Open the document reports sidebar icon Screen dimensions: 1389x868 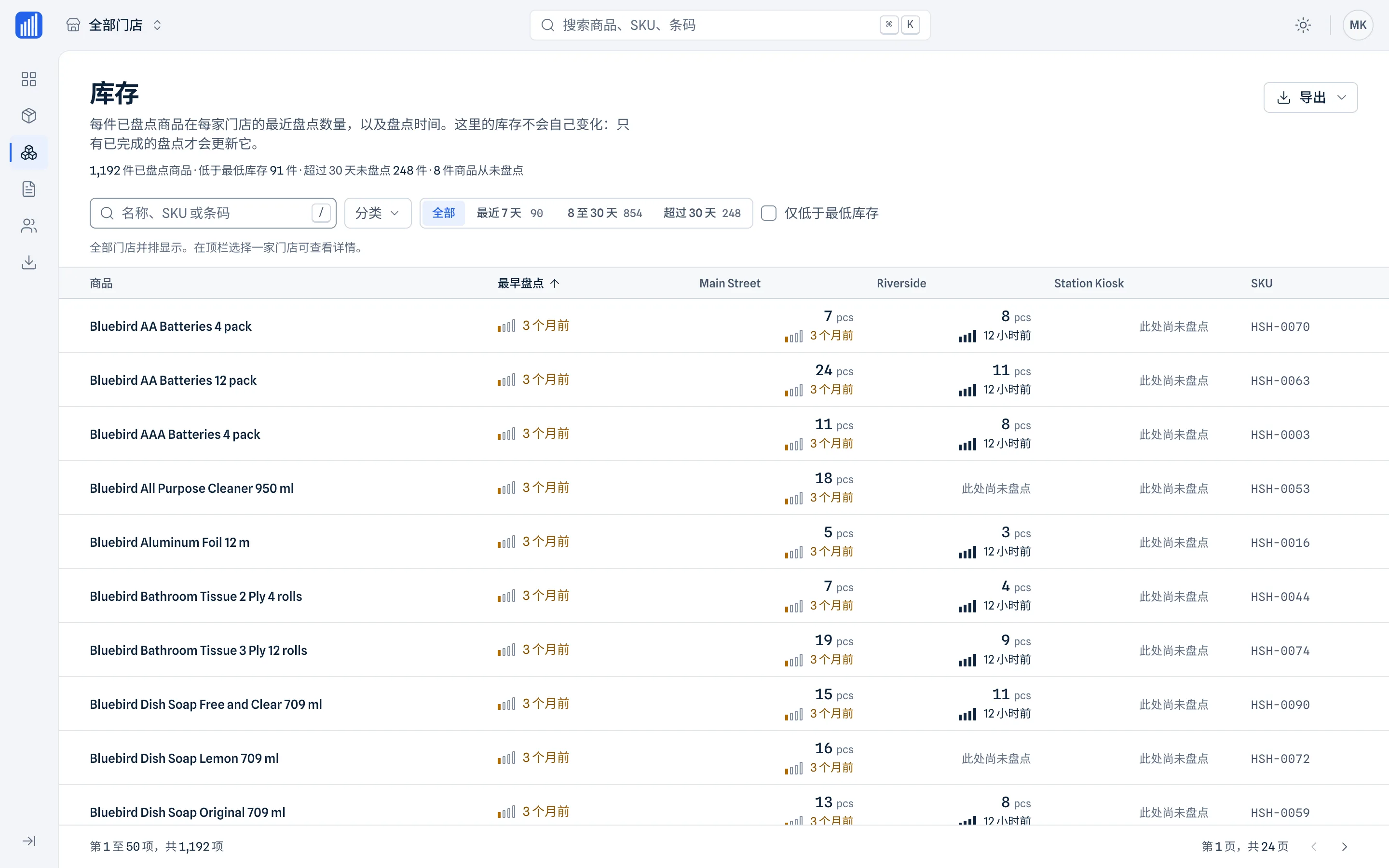[x=29, y=189]
